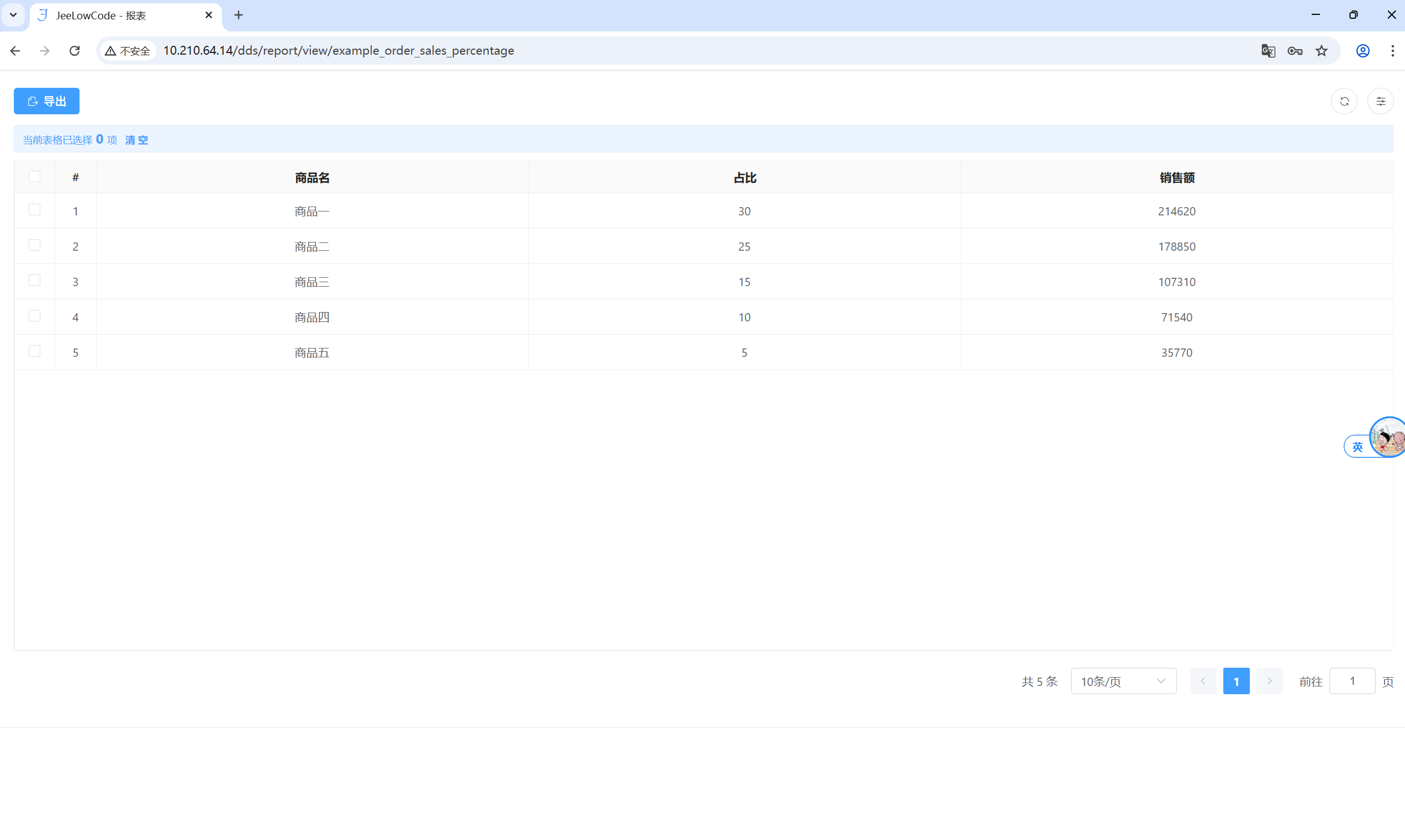Click the 导出 export button
1405x840 pixels.
46,101
